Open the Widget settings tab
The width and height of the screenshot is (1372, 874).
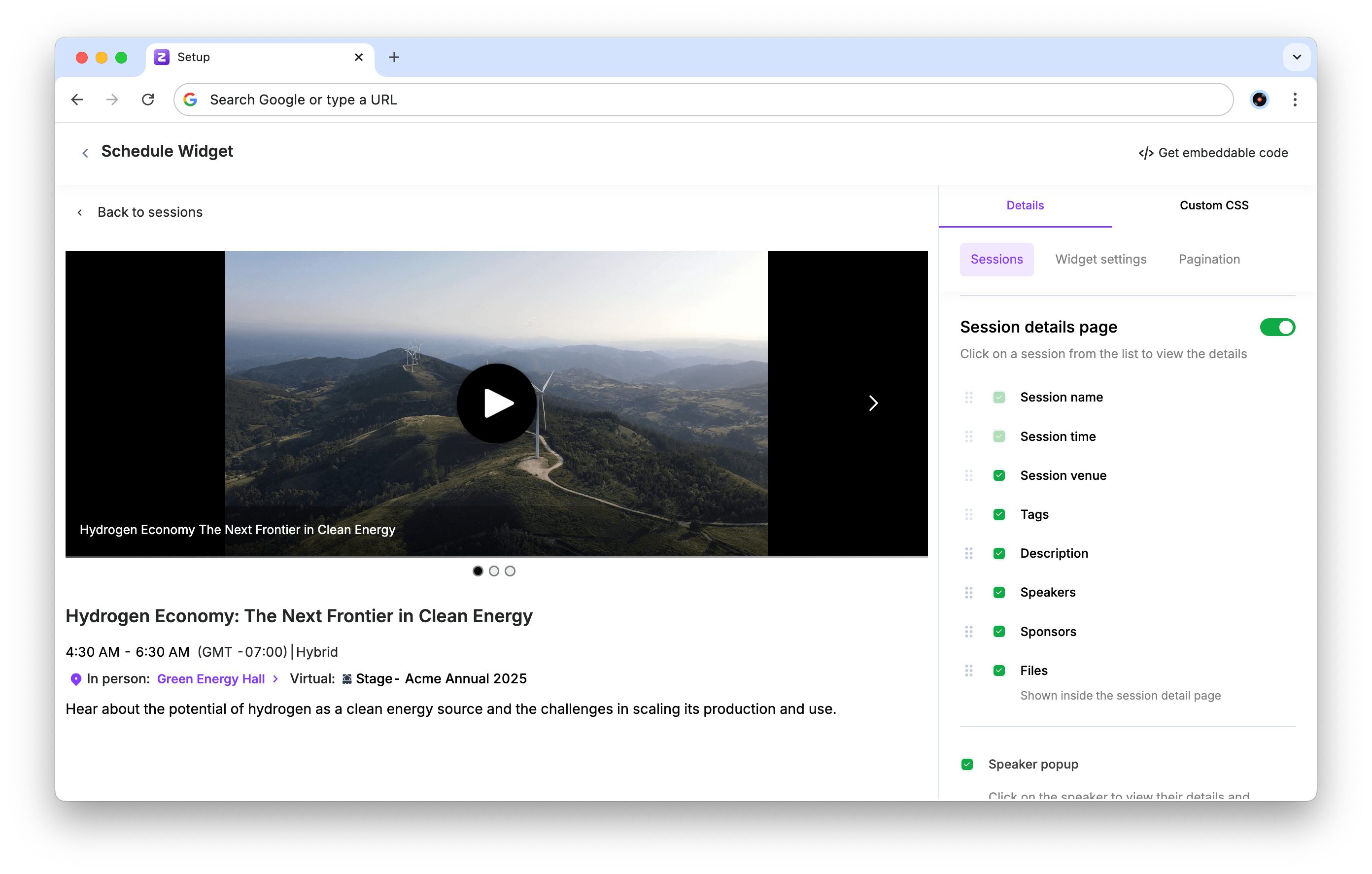coord(1100,260)
